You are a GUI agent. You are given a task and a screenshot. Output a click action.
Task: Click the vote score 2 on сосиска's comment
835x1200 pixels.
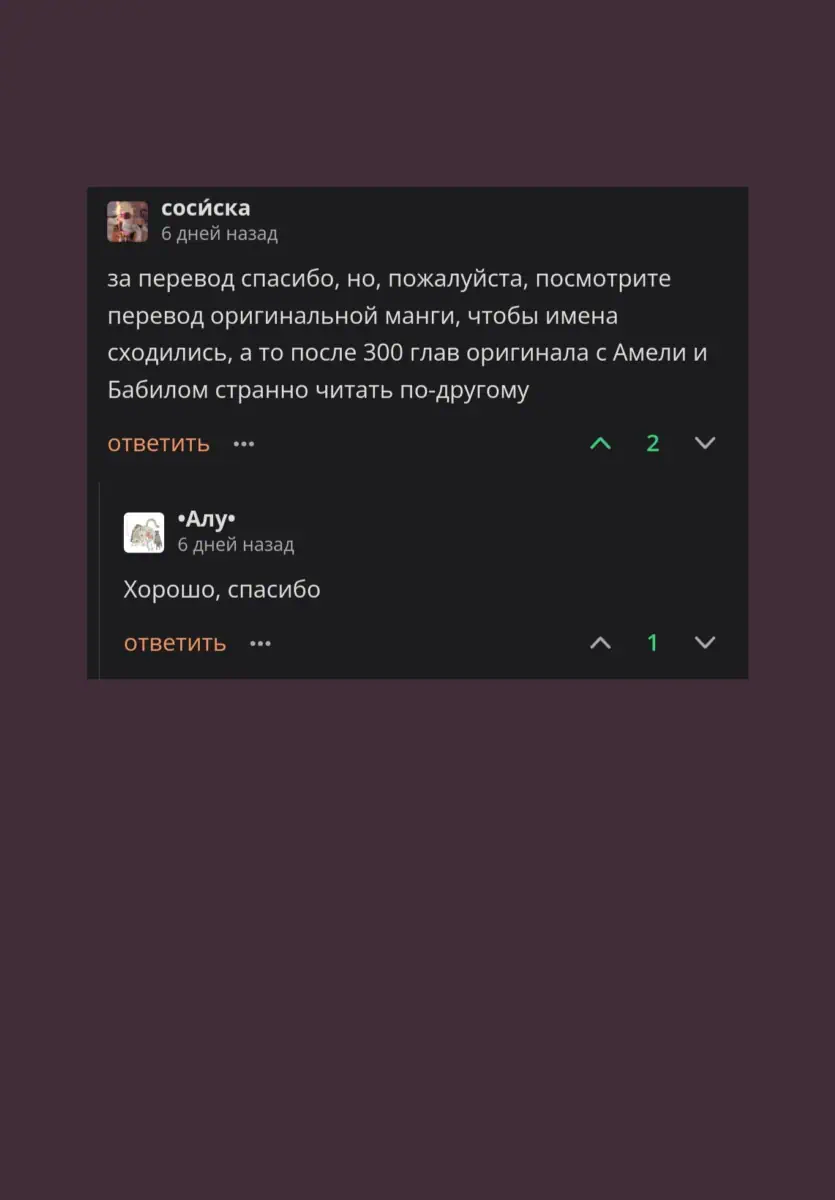(x=653, y=443)
